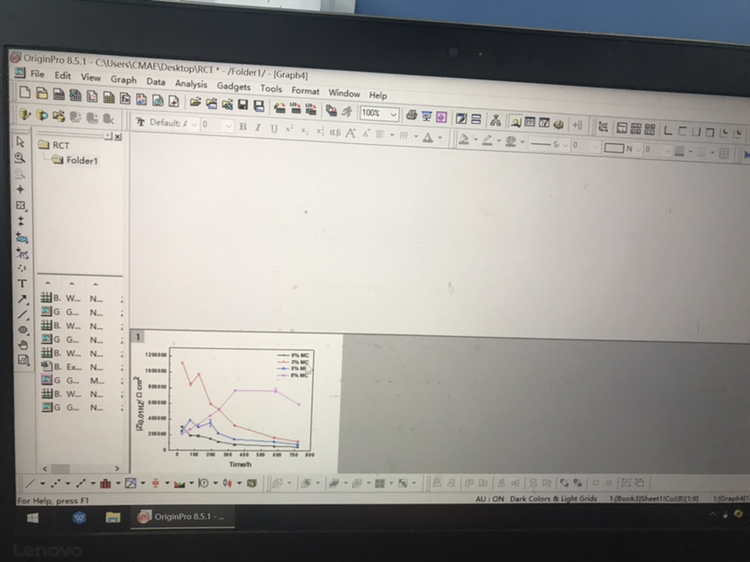Click the blue hexagon app taskbar icon
The height and width of the screenshot is (562, 750).
[x=79, y=518]
